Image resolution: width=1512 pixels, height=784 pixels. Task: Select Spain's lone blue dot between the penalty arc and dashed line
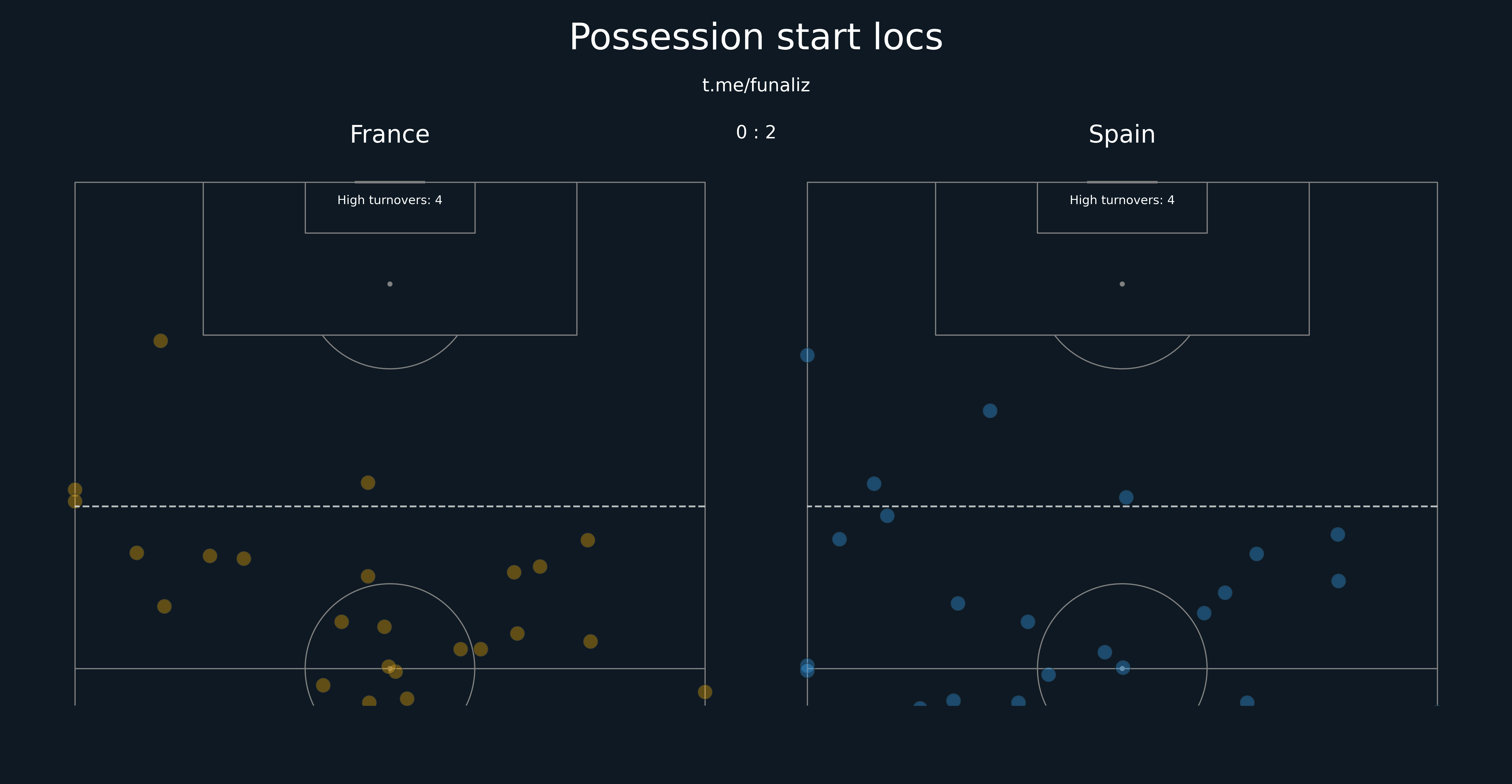point(989,411)
